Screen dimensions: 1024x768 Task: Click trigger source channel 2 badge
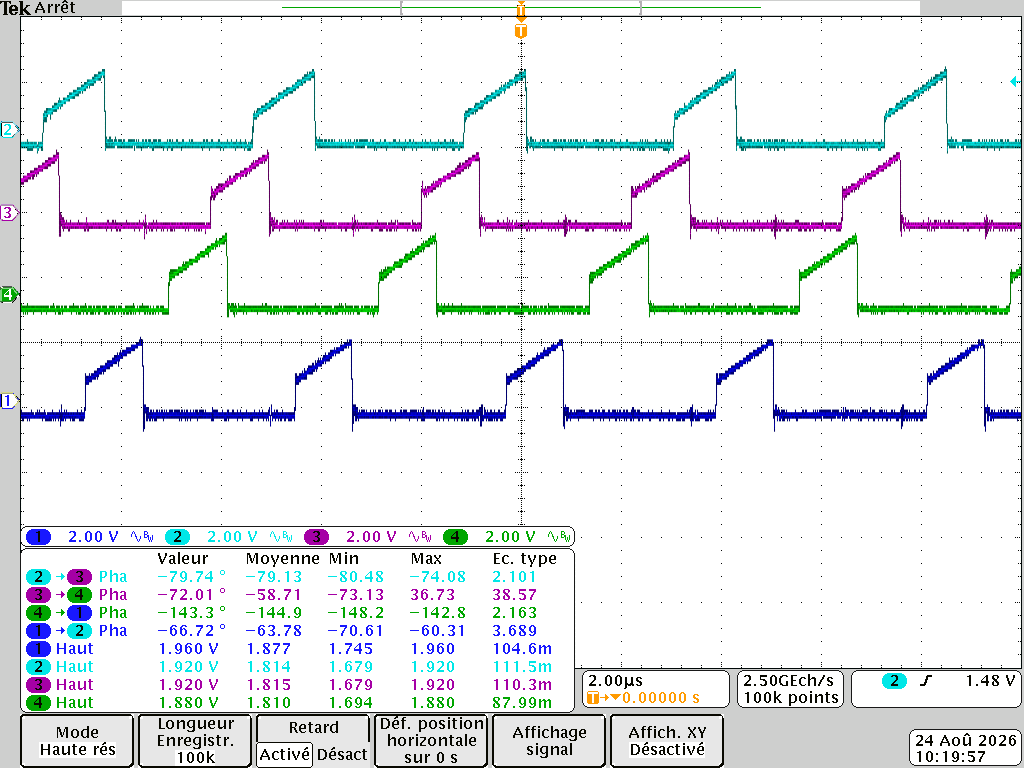coord(894,681)
